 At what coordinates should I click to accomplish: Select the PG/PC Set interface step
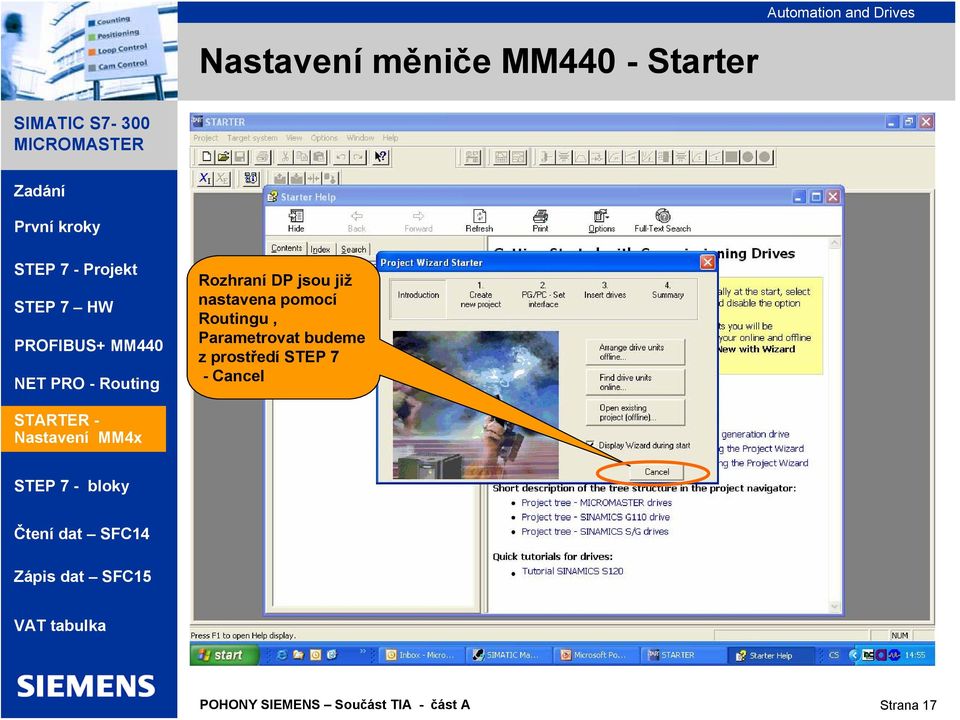tap(543, 295)
